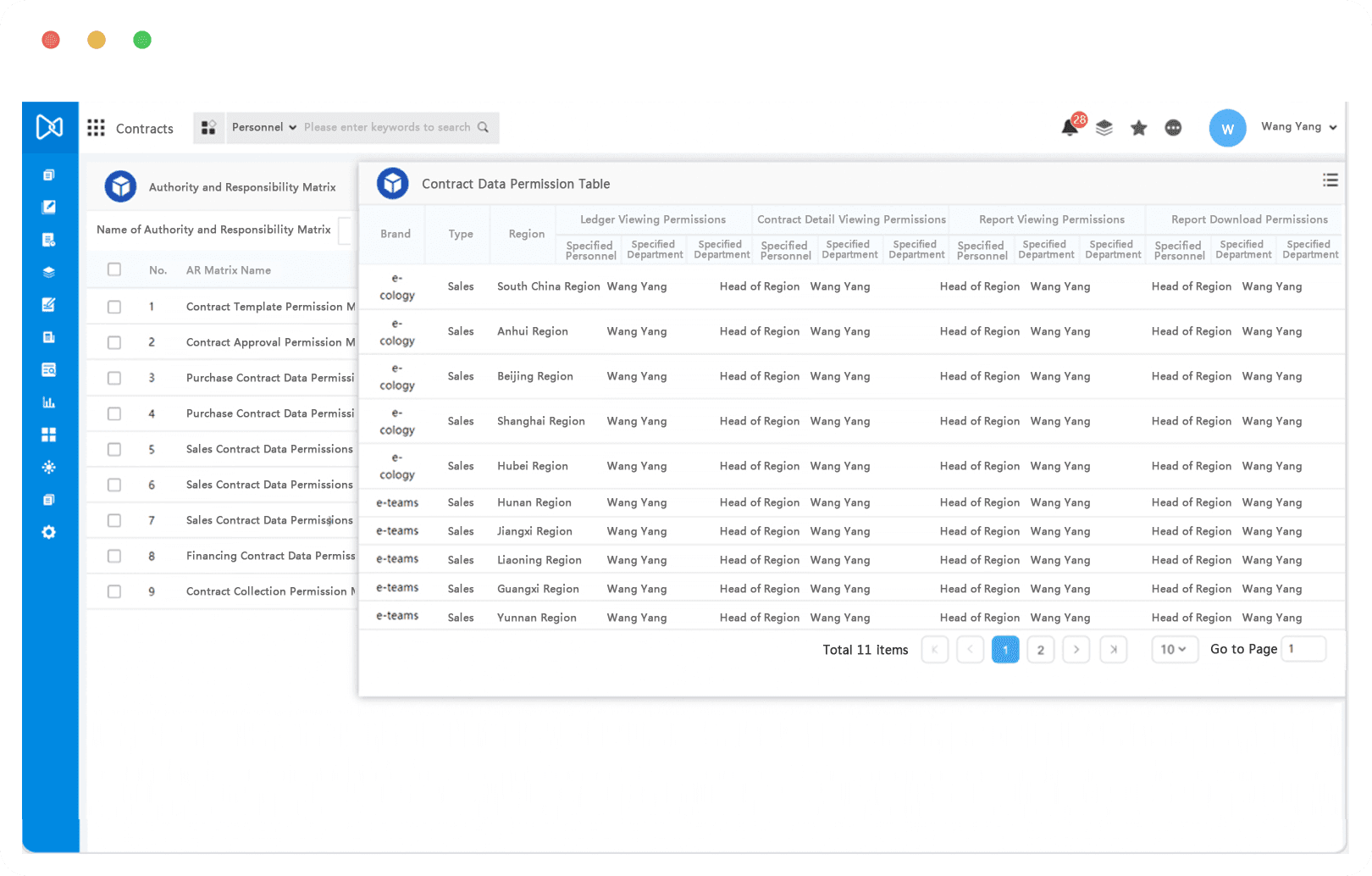Screen dimensions: 1372x876
Task: Open Financing Contract Data Permission row
Action: pyautogui.click(x=222, y=556)
